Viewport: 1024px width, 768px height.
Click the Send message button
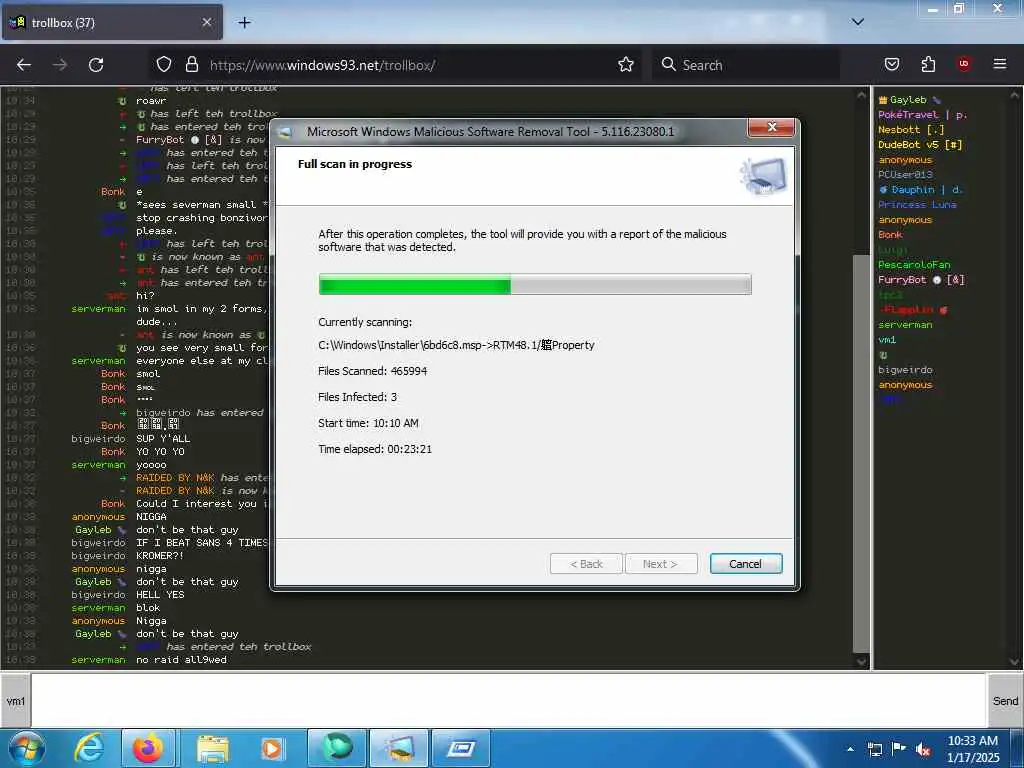tap(1005, 701)
